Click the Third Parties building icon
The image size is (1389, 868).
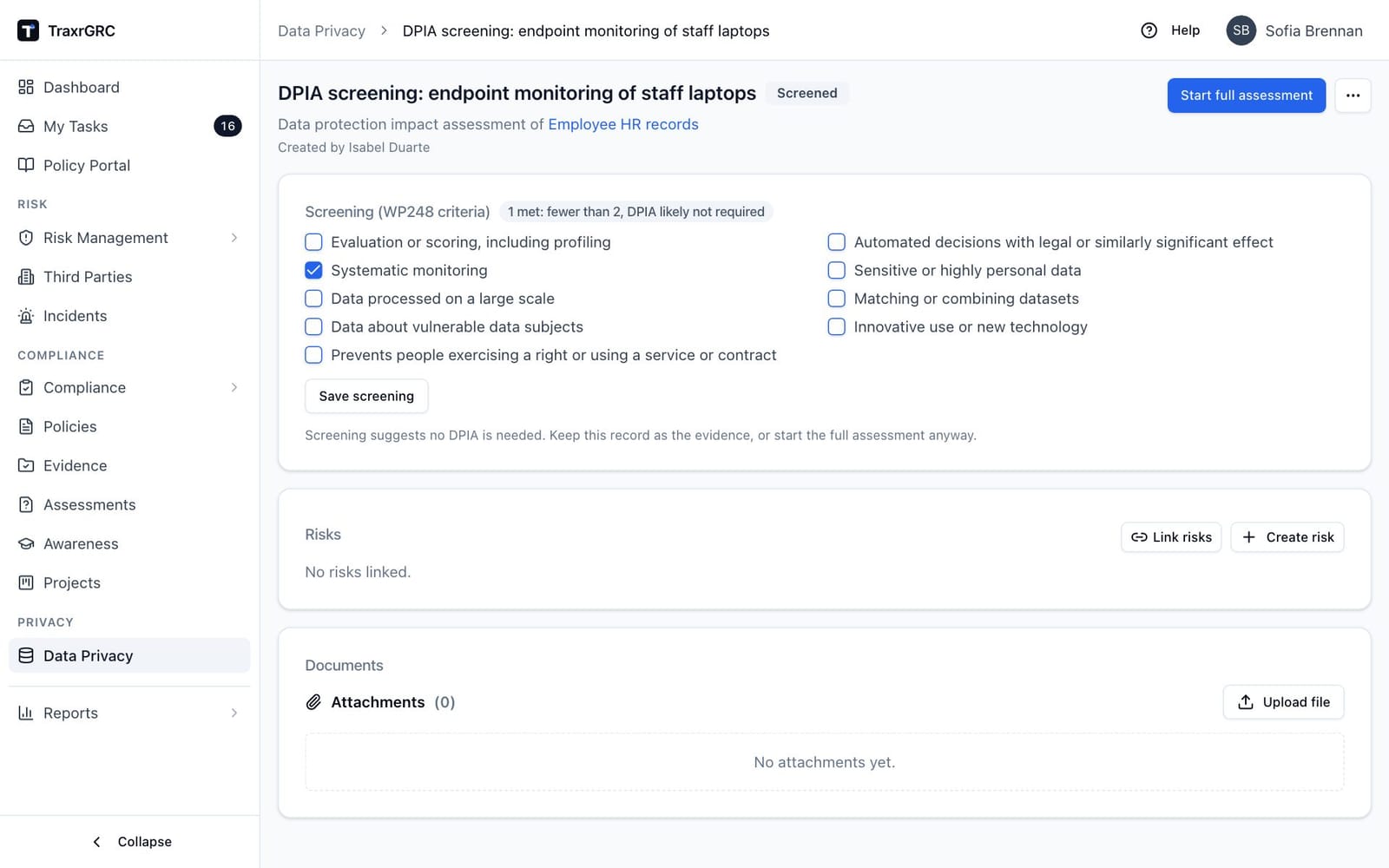pyautogui.click(x=26, y=277)
